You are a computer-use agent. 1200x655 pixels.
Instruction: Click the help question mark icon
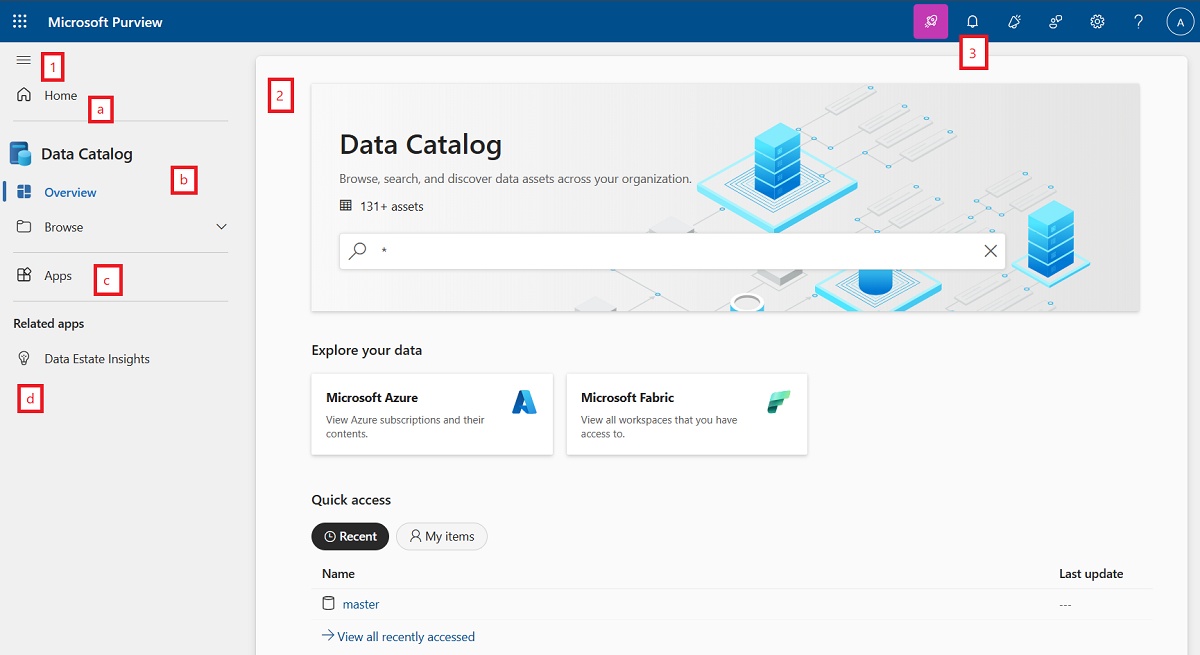click(x=1138, y=21)
